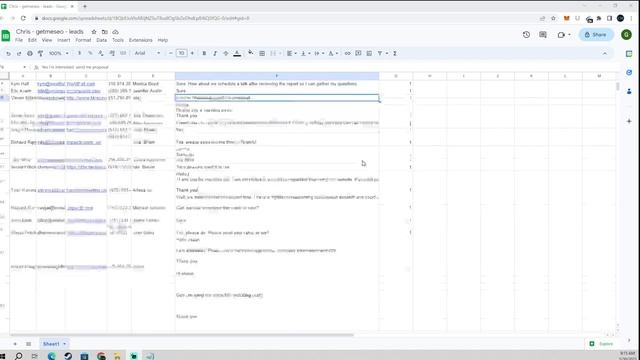
Task: Open the Data menu
Action: pos(102,40)
